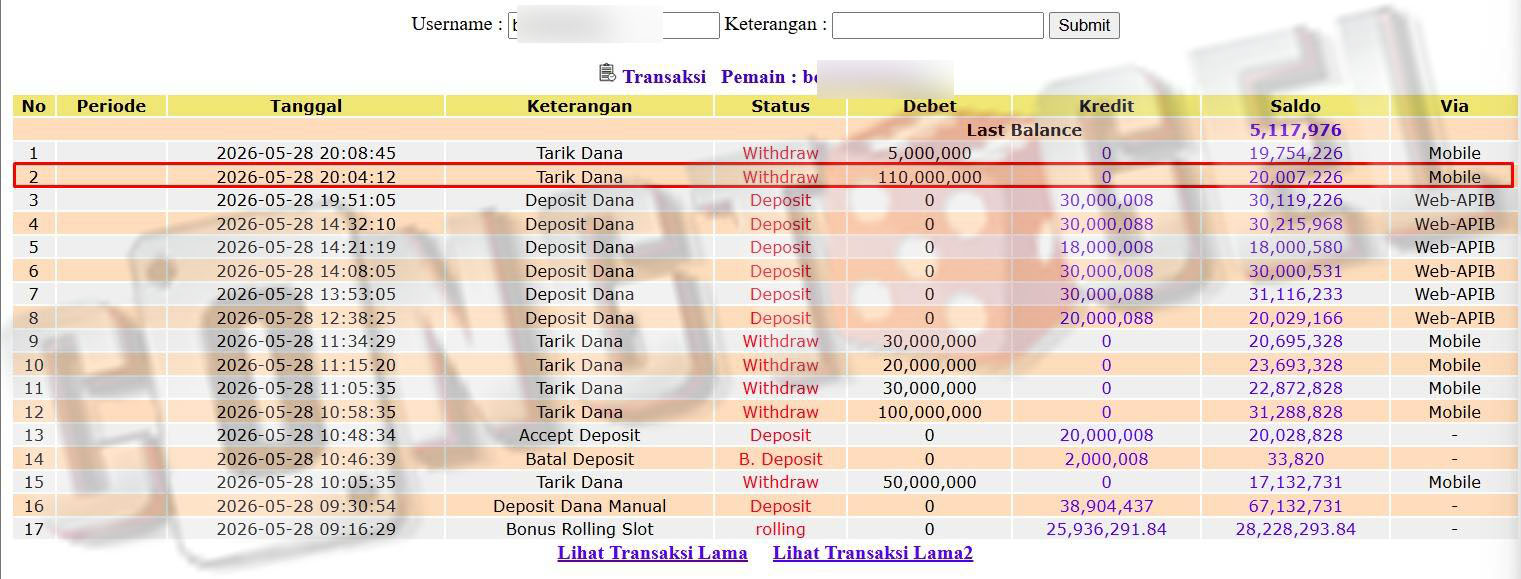
Task: Select date 2026-05-28 13:53:05
Action: click(x=306, y=294)
